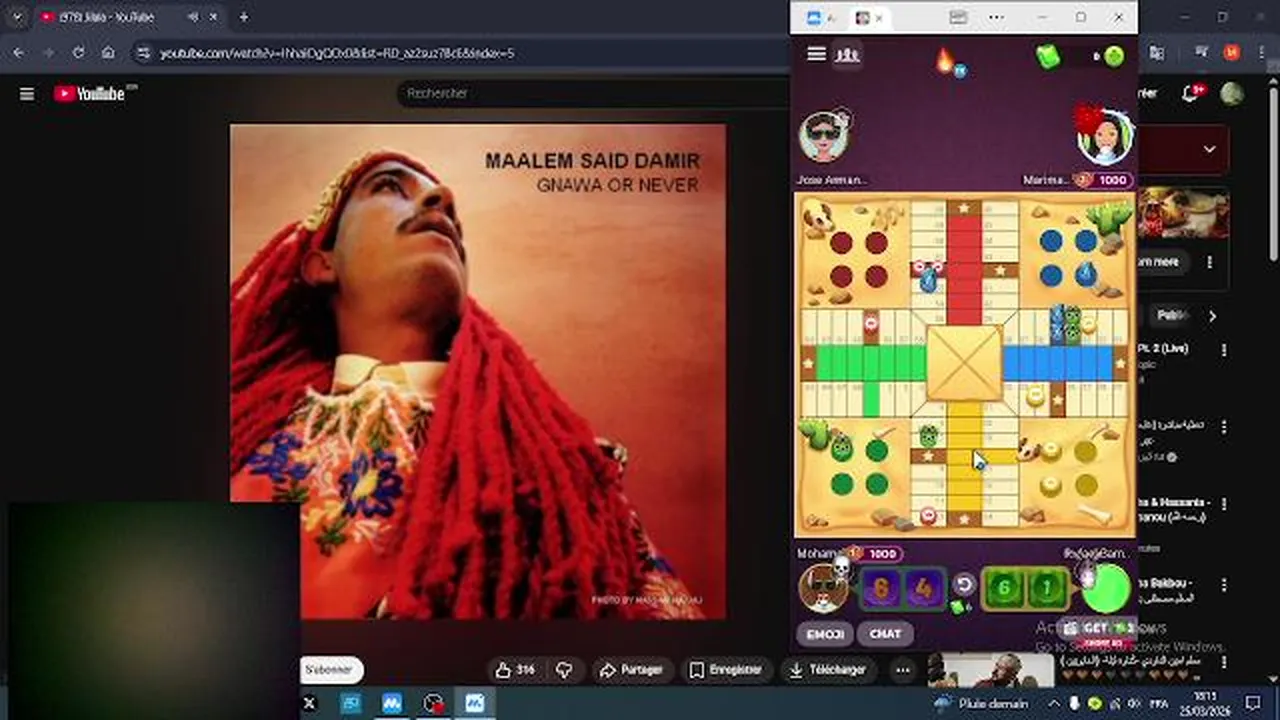Viewport: 1280px width, 720px height.
Task: Open YouTube notifications bell
Action: [1191, 94]
